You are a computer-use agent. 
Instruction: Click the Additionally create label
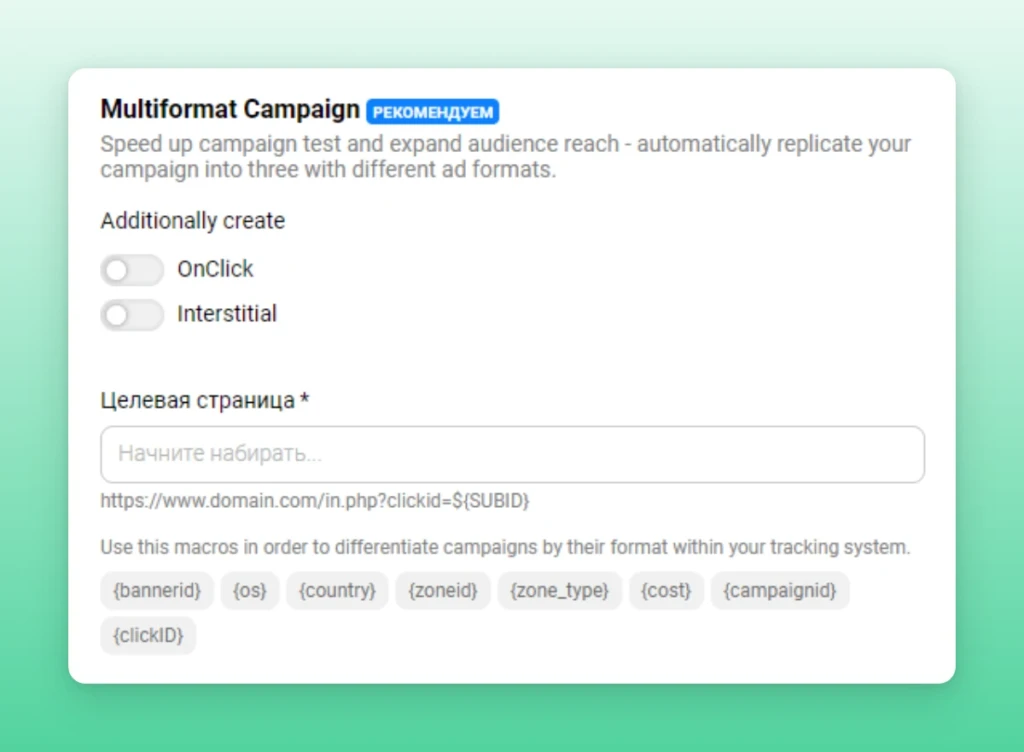pyautogui.click(x=193, y=221)
